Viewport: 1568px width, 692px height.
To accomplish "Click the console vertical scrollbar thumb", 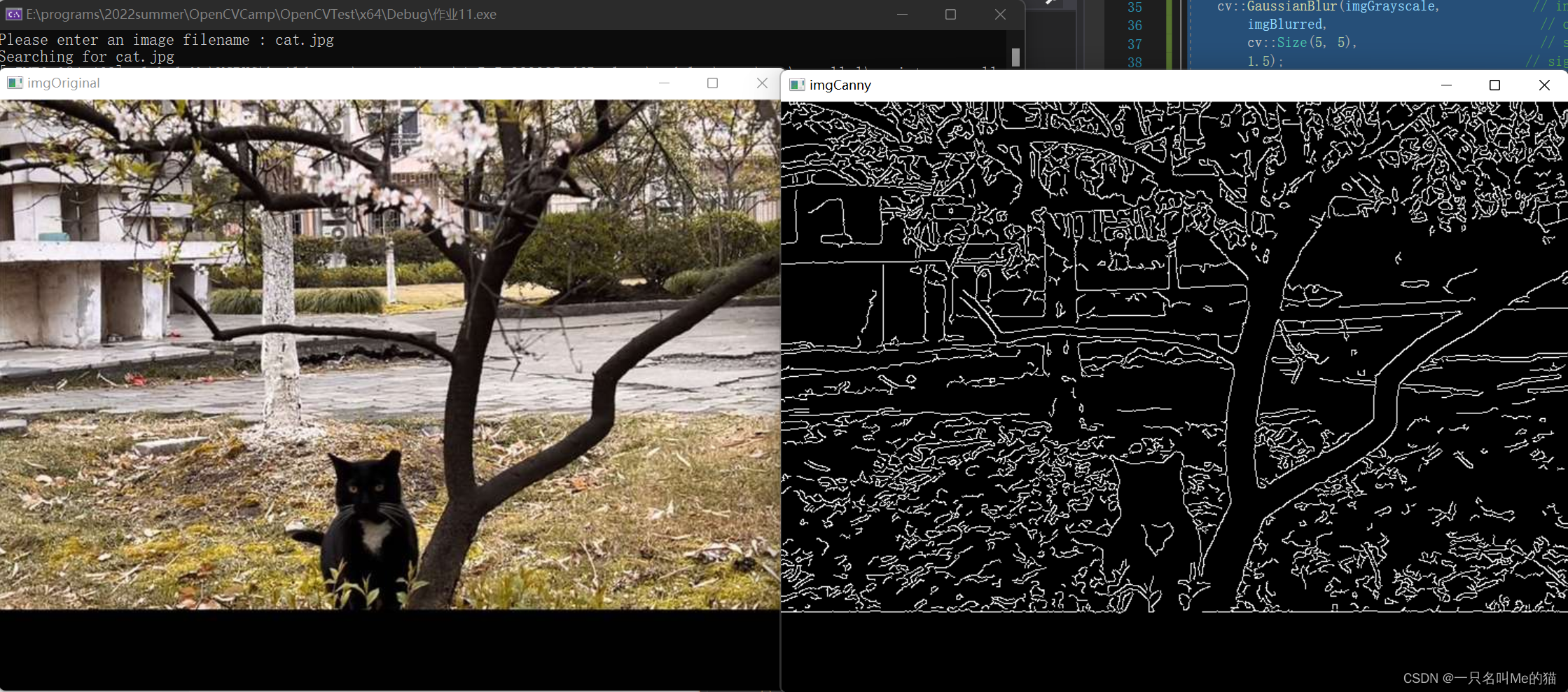I will pos(1015,57).
